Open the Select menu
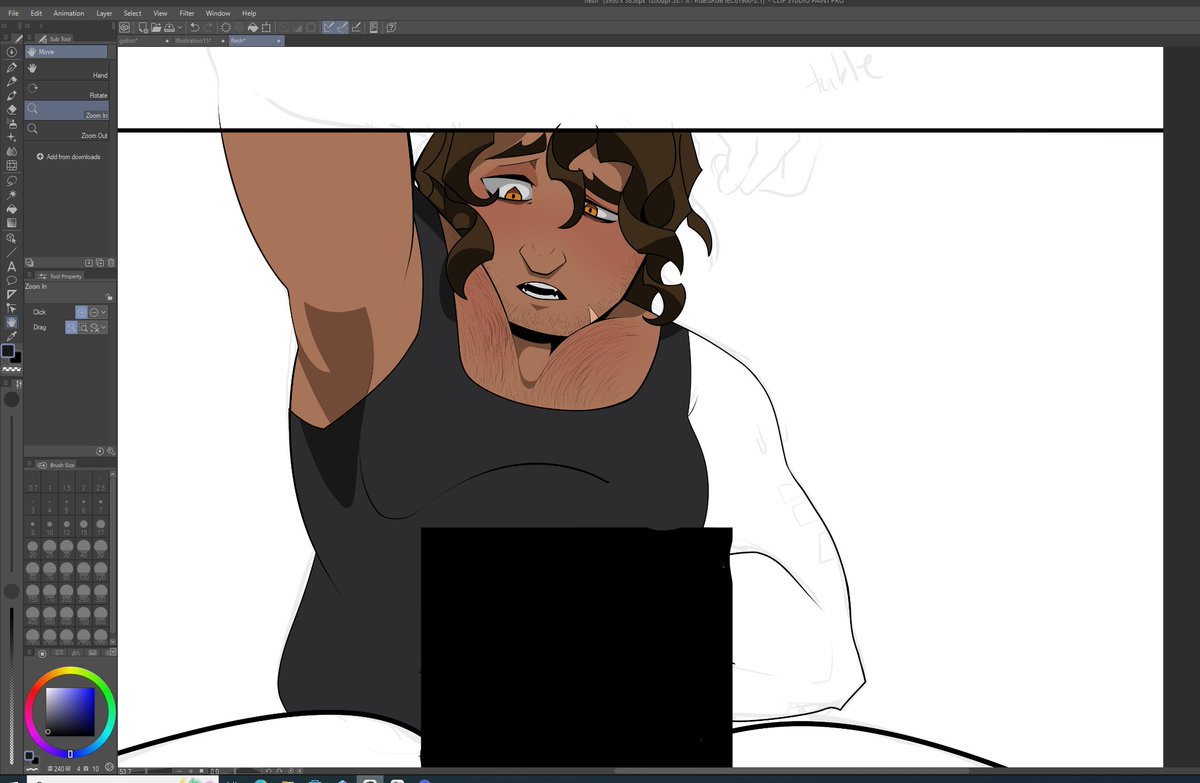1200x783 pixels. [132, 13]
